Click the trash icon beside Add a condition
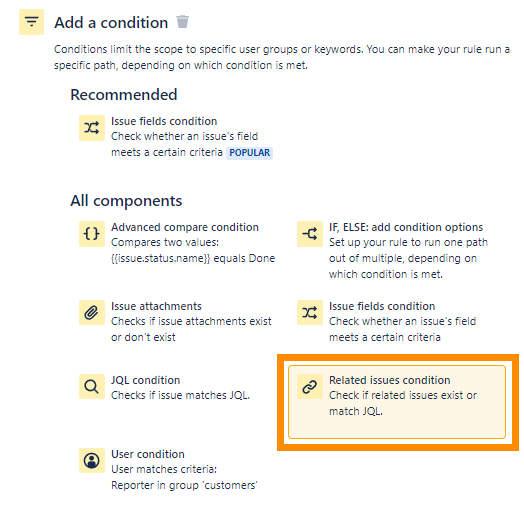 click(x=182, y=22)
